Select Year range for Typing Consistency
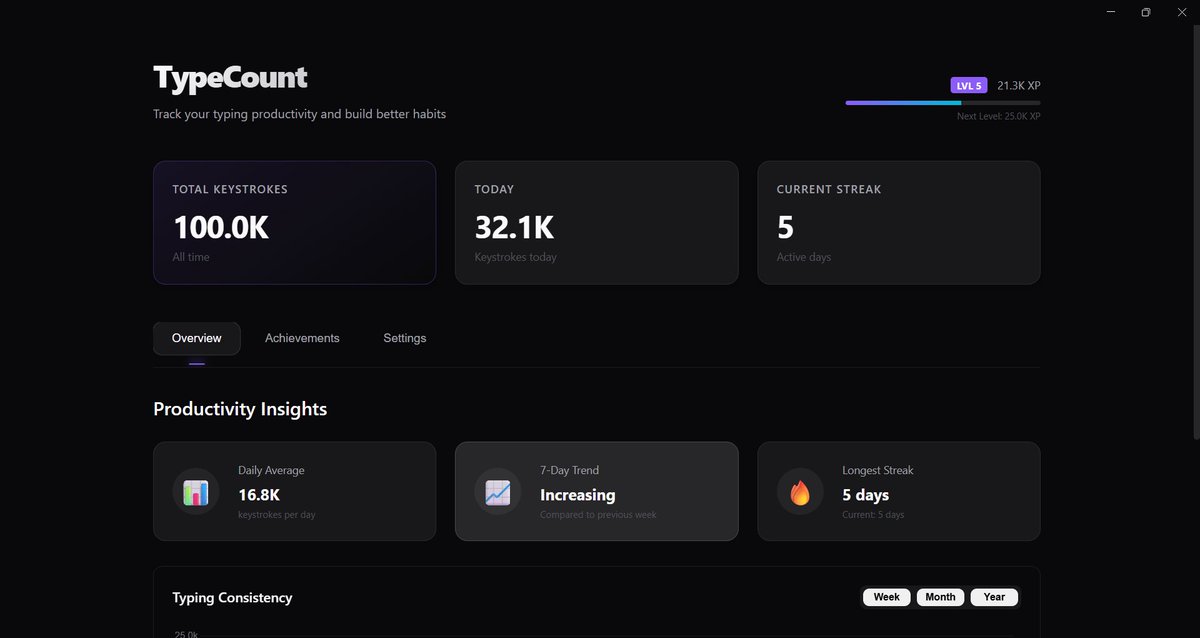Viewport: 1200px width, 638px height. tap(994, 597)
